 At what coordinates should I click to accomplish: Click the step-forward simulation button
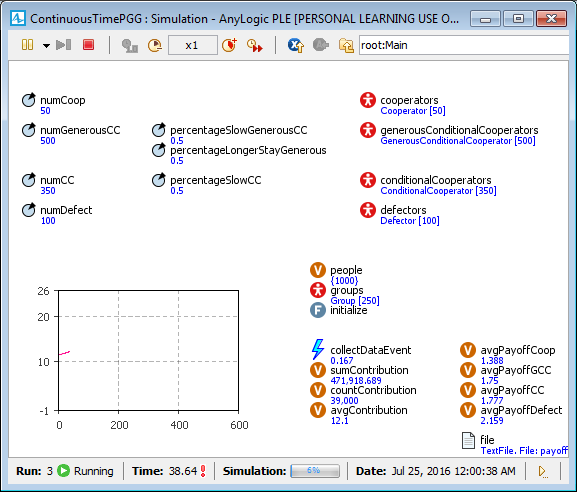pyautogui.click(x=63, y=45)
